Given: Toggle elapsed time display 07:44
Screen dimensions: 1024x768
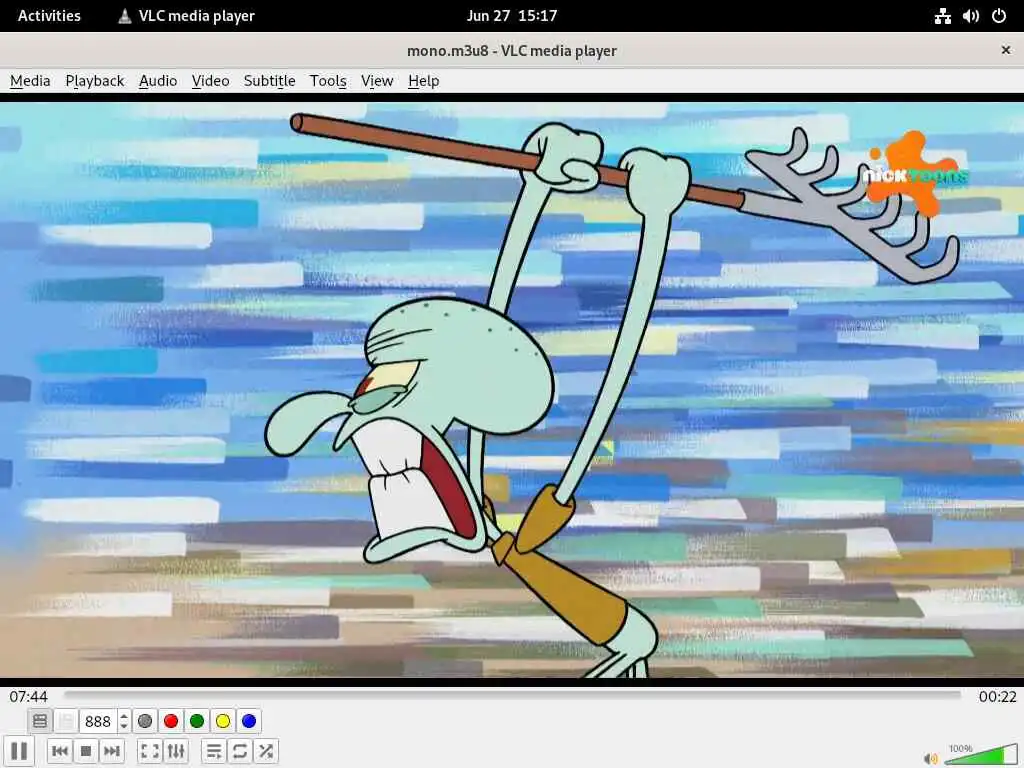Looking at the screenshot, I should click(x=28, y=696).
